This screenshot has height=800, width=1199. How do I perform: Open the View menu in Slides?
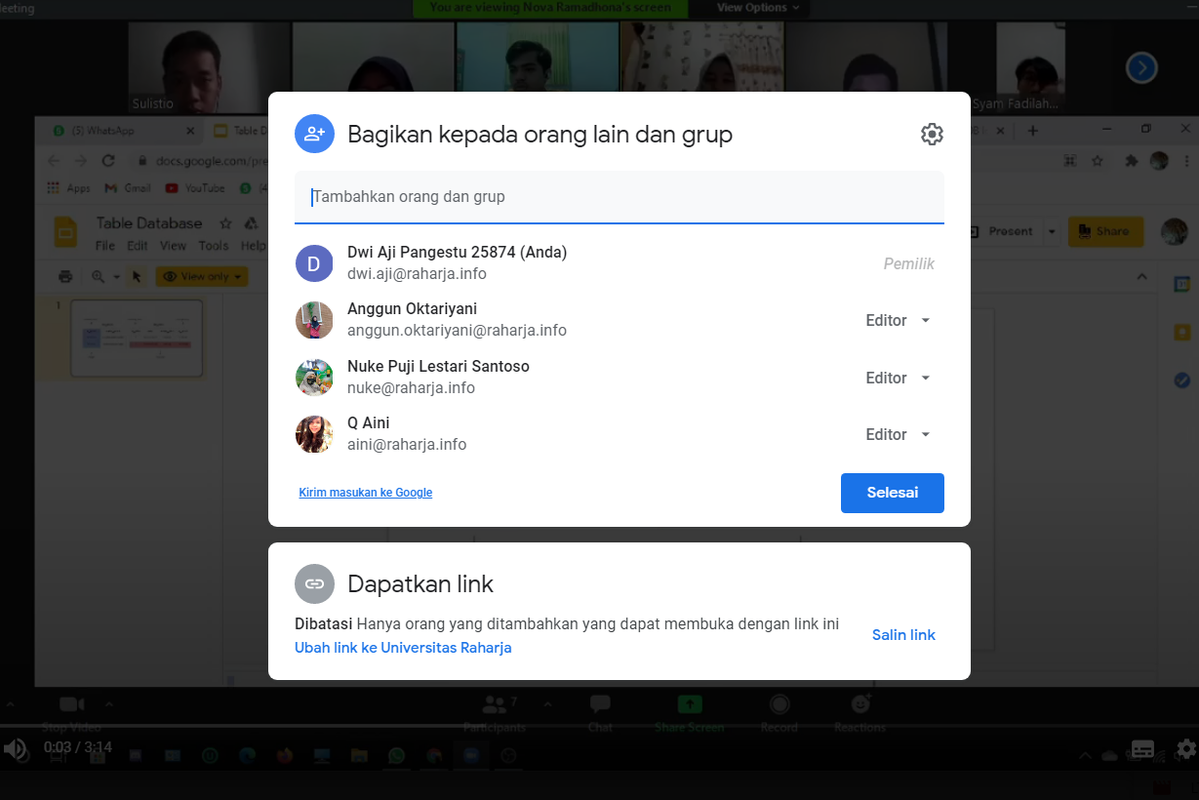click(173, 246)
